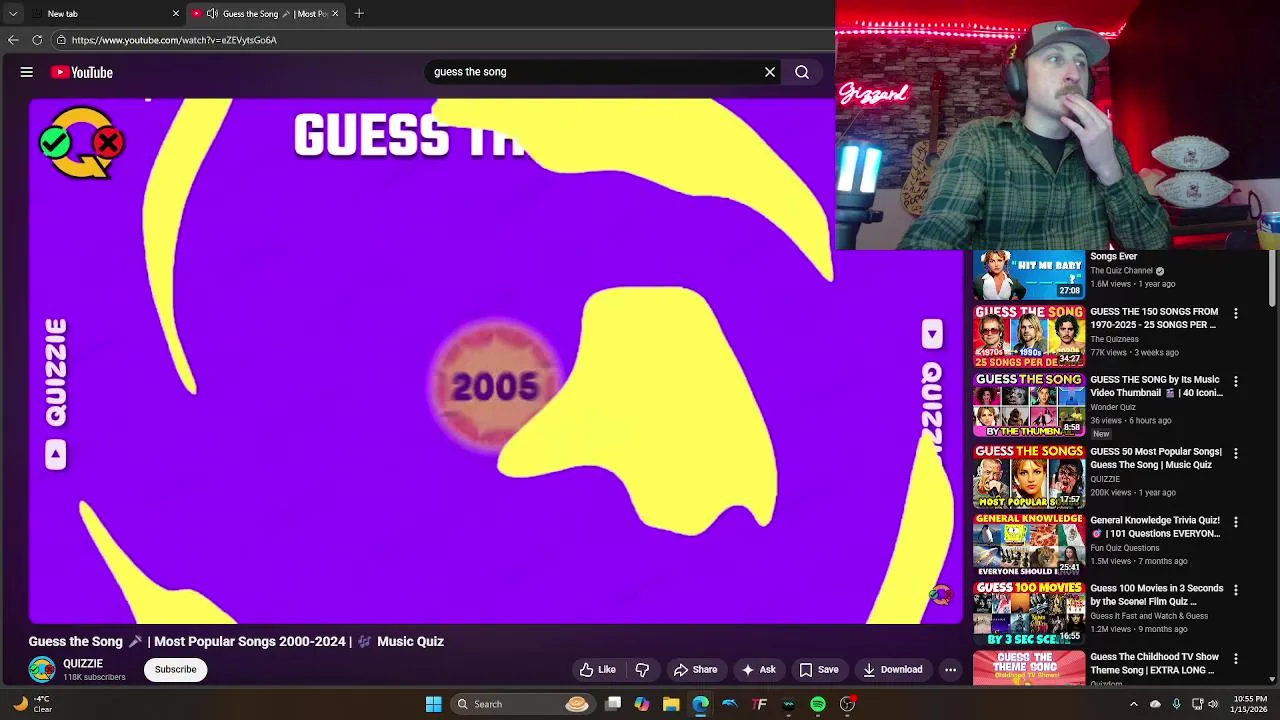1280x720 pixels.
Task: Open options for 'Guess 100 Movies' video
Action: 1236,590
